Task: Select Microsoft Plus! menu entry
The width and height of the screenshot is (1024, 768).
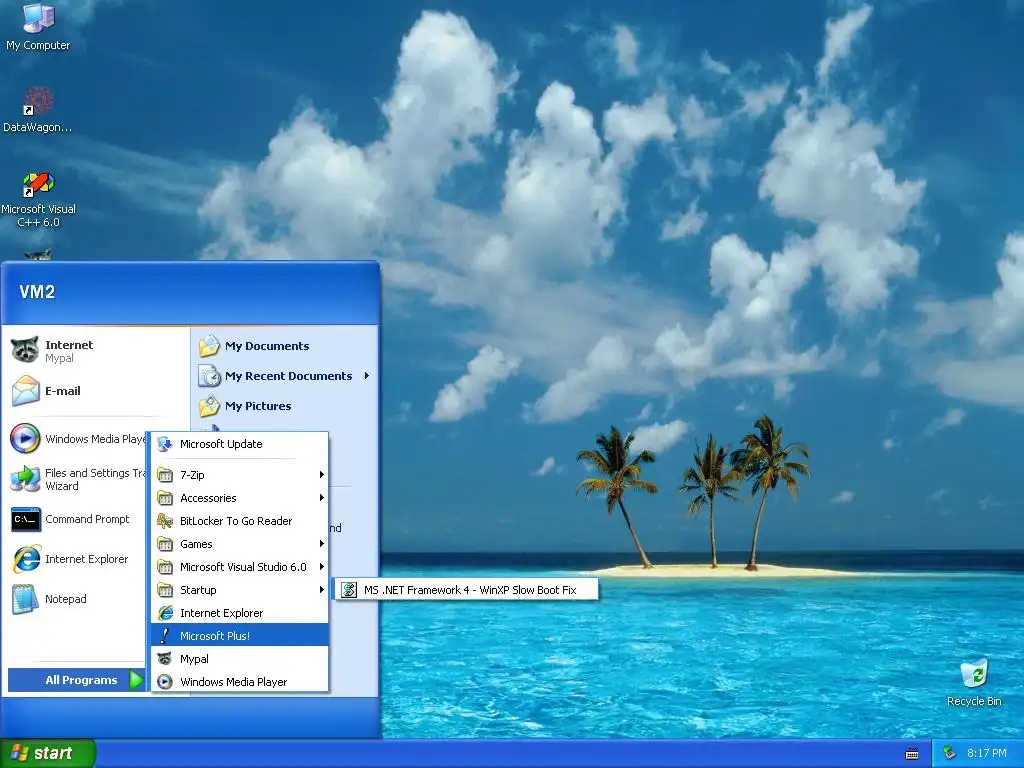Action: pyautogui.click(x=240, y=635)
